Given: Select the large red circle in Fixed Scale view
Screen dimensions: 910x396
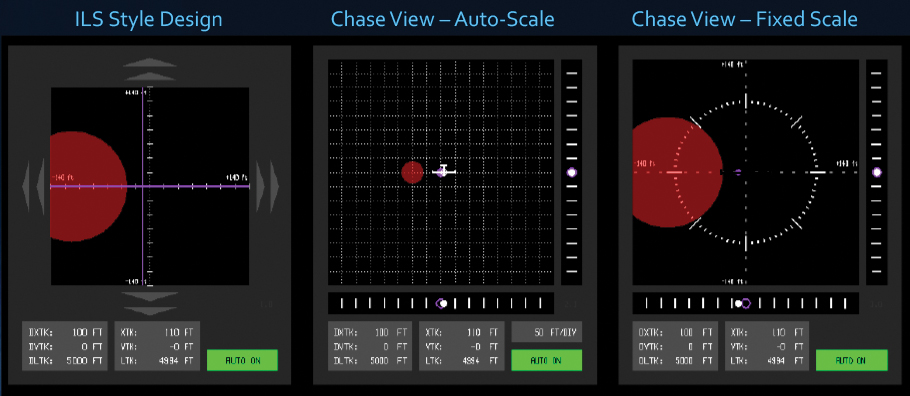Looking at the screenshot, I should 677,172.
